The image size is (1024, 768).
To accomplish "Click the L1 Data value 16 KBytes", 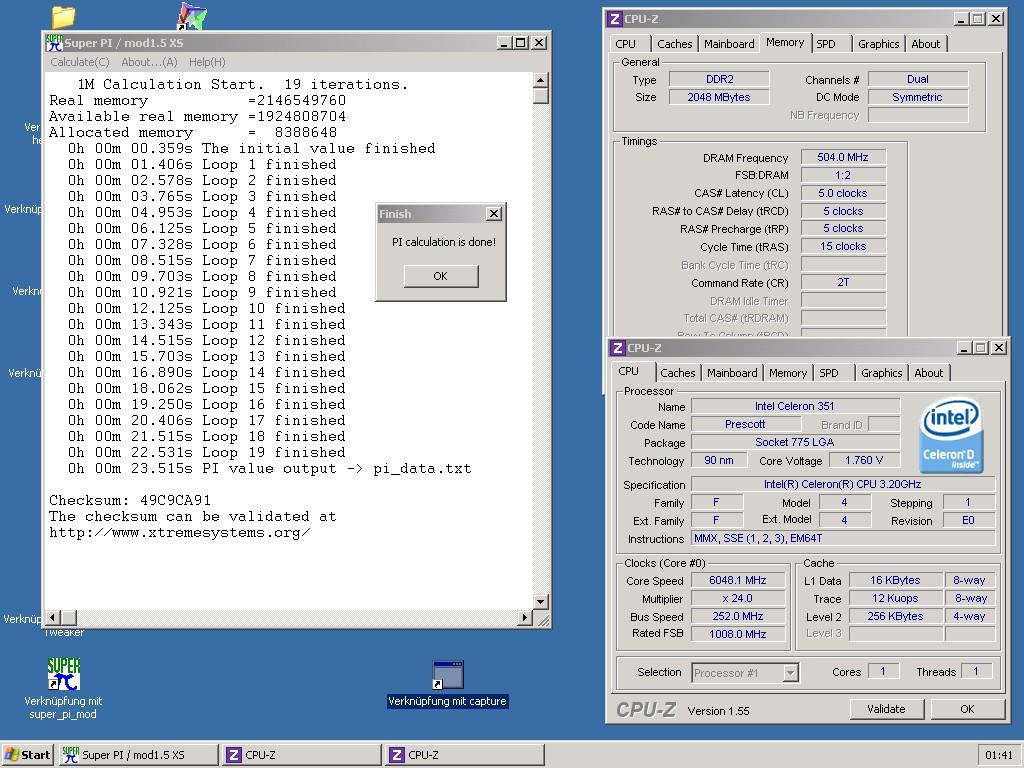I will coord(895,581).
